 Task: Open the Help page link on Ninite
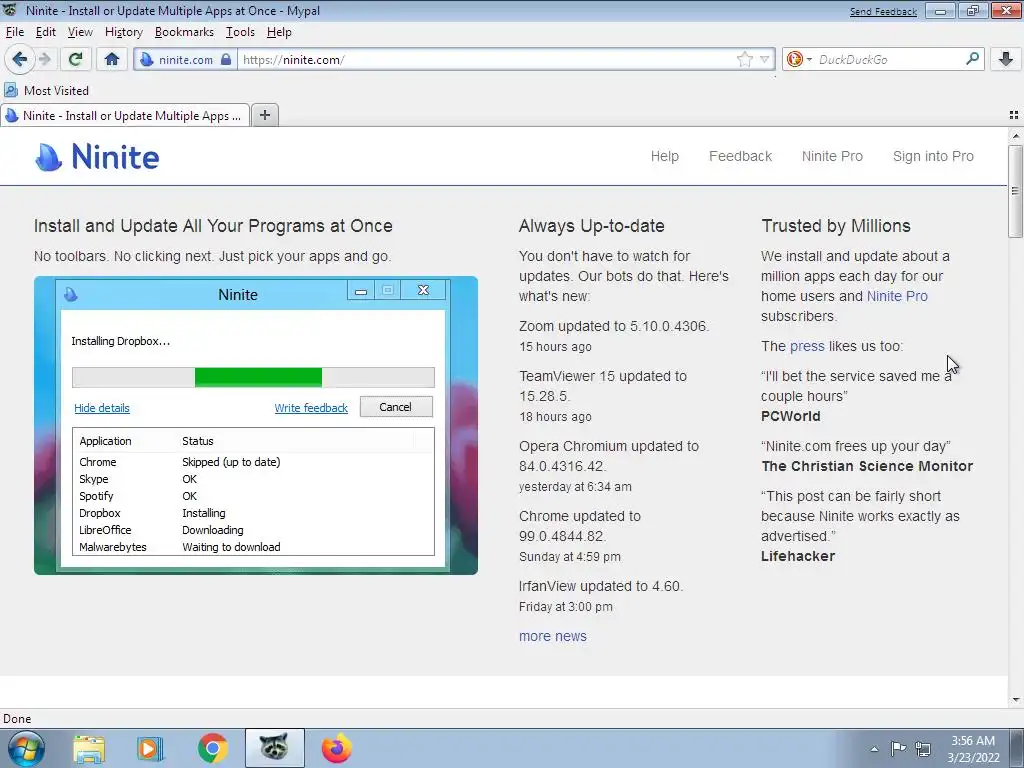pyautogui.click(x=664, y=156)
